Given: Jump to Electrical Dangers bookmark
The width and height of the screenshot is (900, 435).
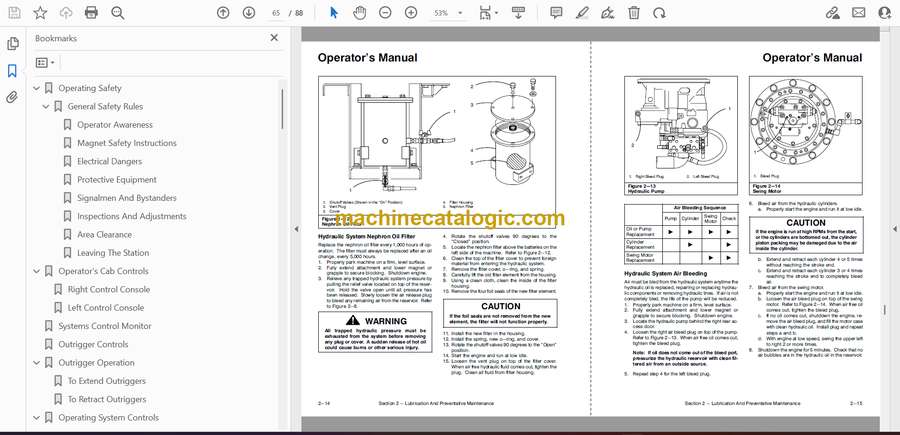Looking at the screenshot, I should 109,161.
